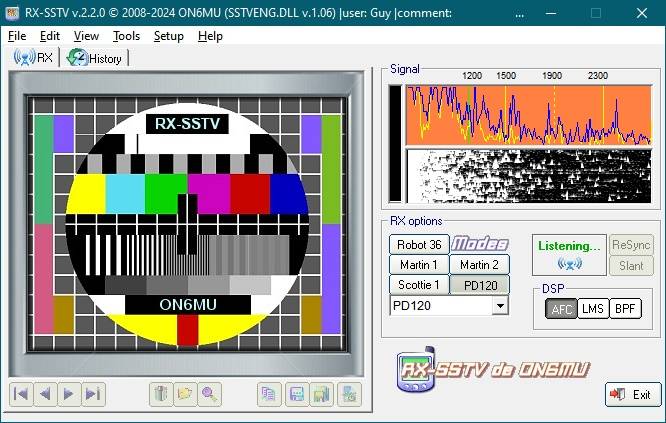Click the magnifier zoom icon
Screen dimensions: 666x423
coord(208,394)
